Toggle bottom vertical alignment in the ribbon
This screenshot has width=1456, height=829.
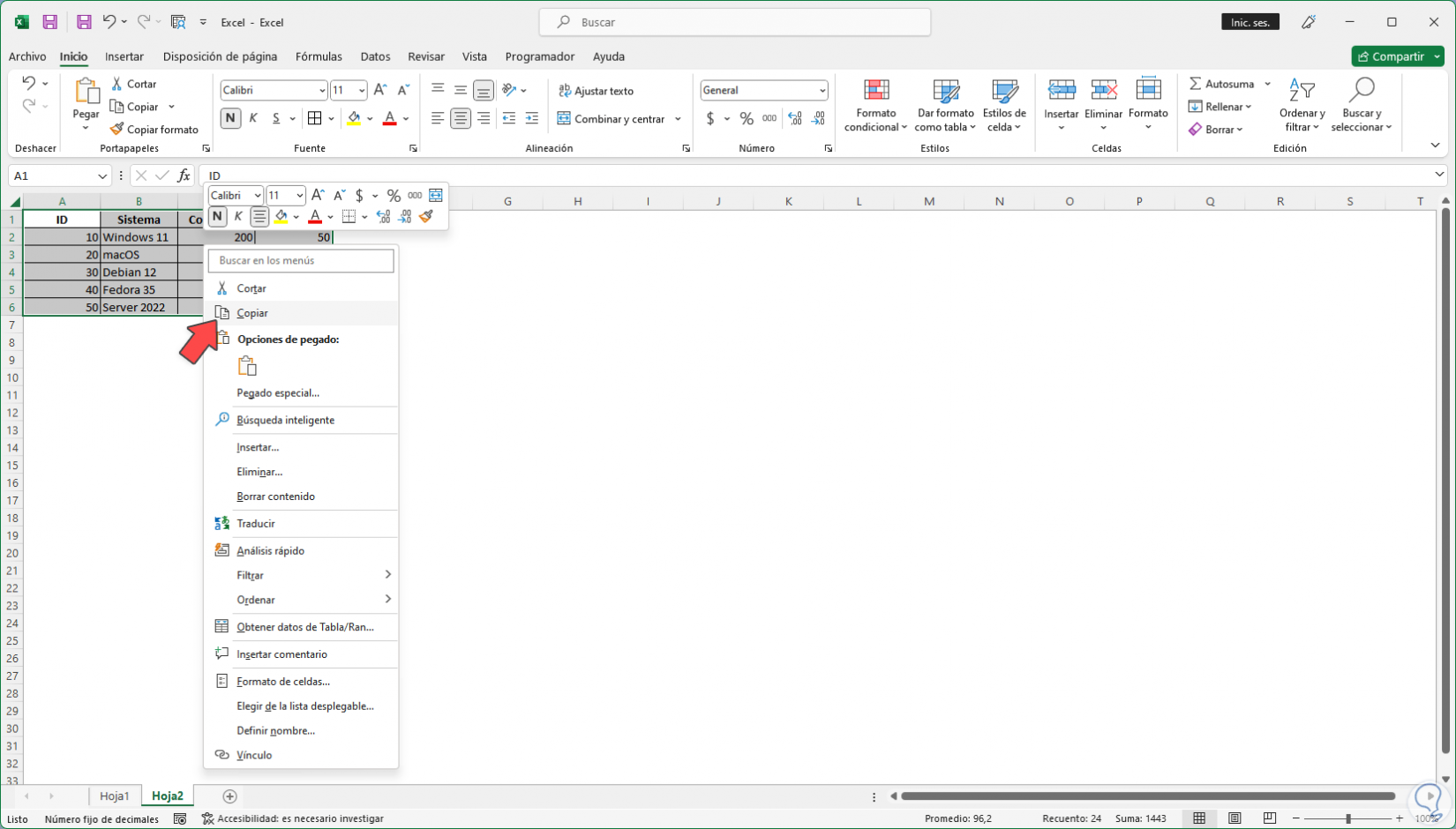point(484,90)
